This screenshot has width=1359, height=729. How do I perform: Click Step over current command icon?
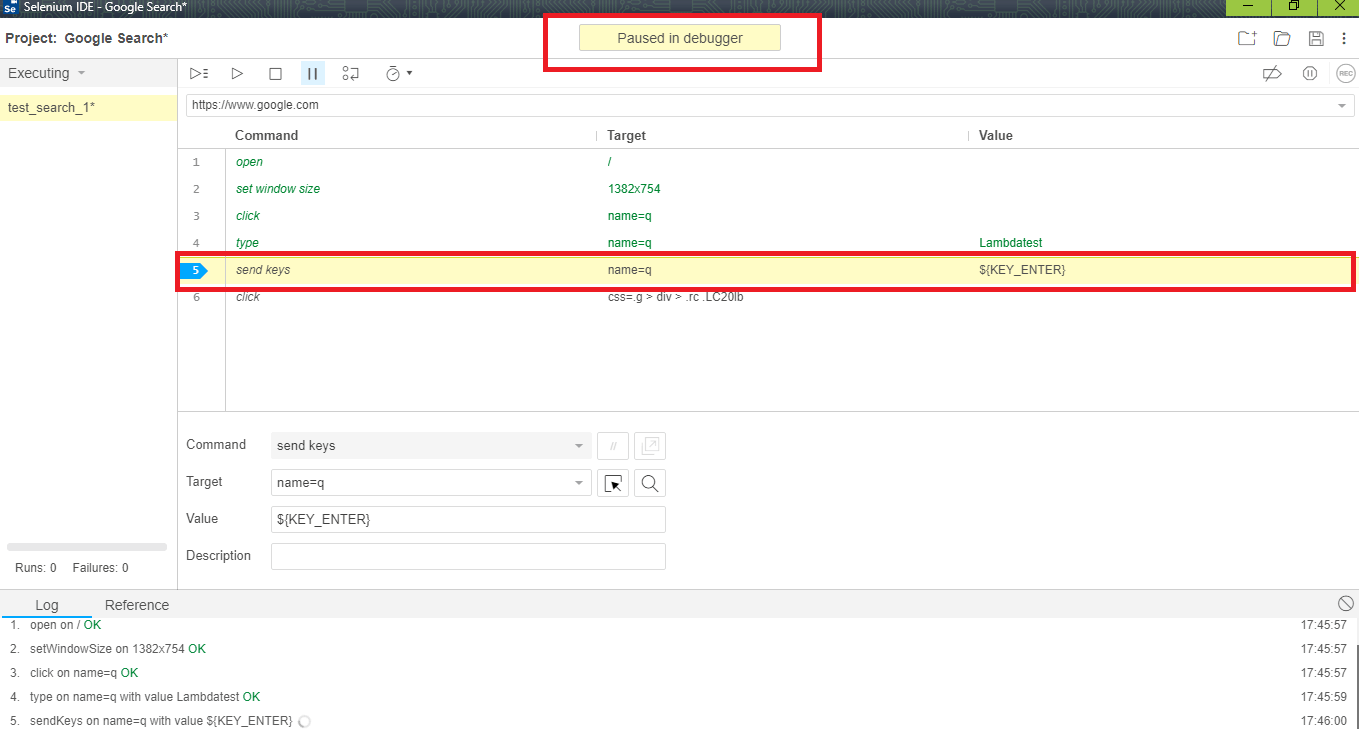[350, 73]
